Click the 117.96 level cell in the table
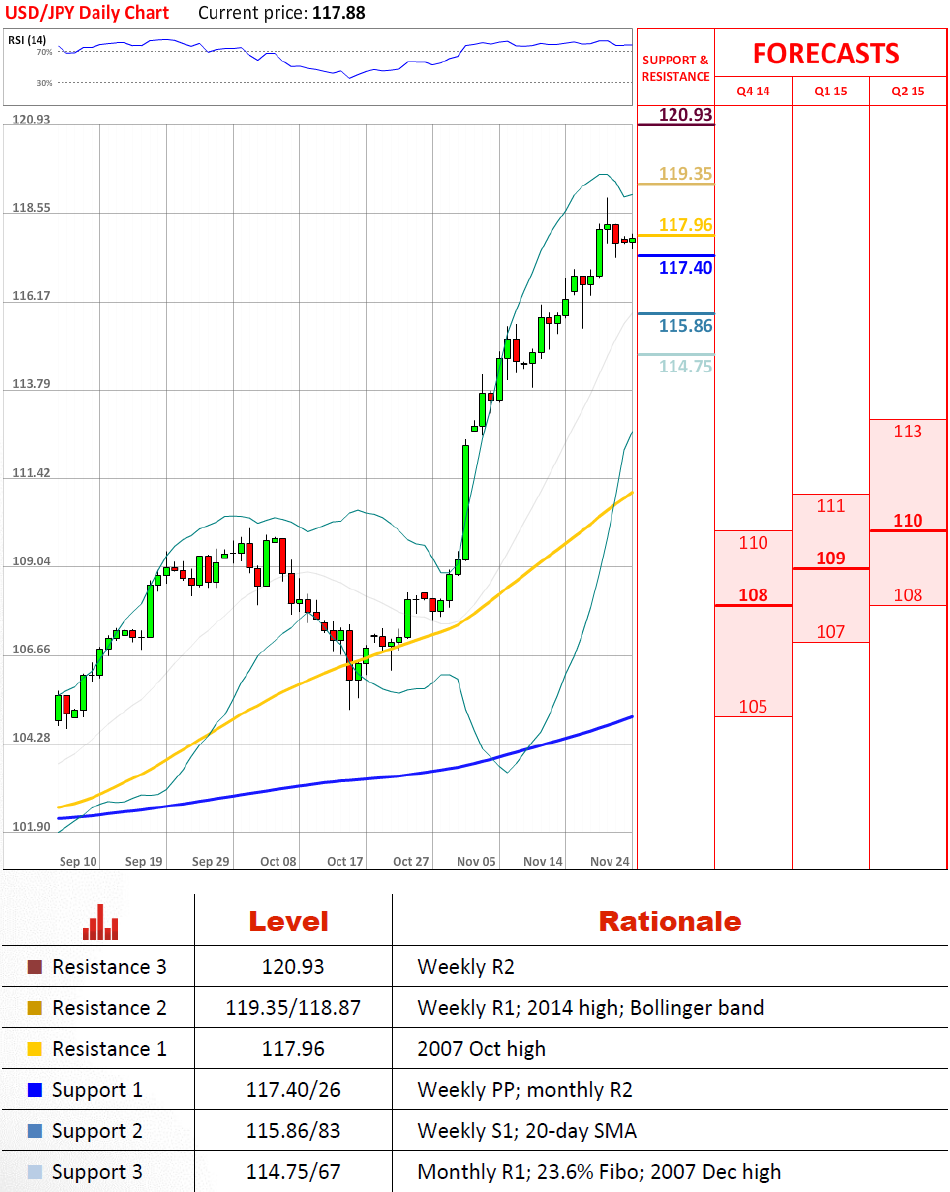 pos(293,1049)
